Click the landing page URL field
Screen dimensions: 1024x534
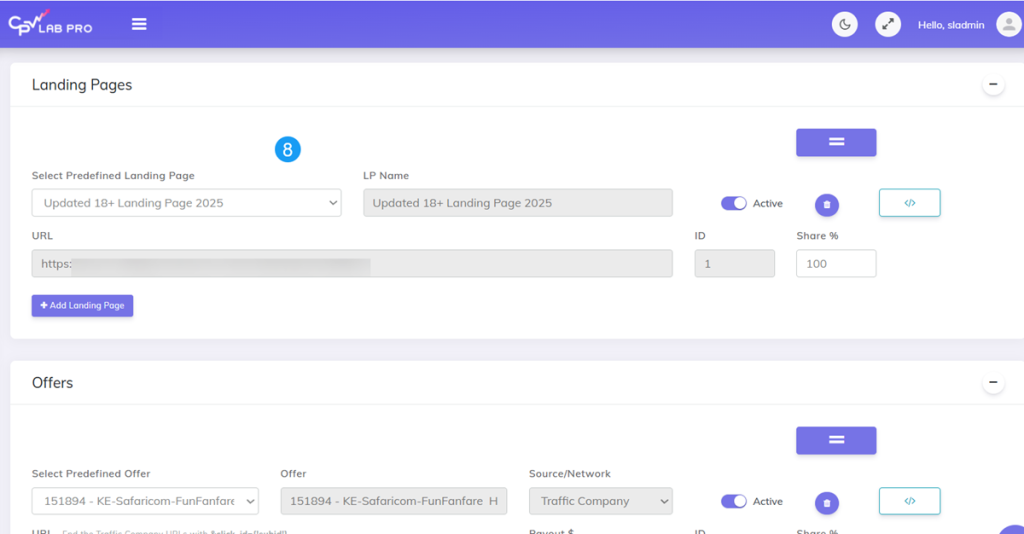tap(352, 264)
